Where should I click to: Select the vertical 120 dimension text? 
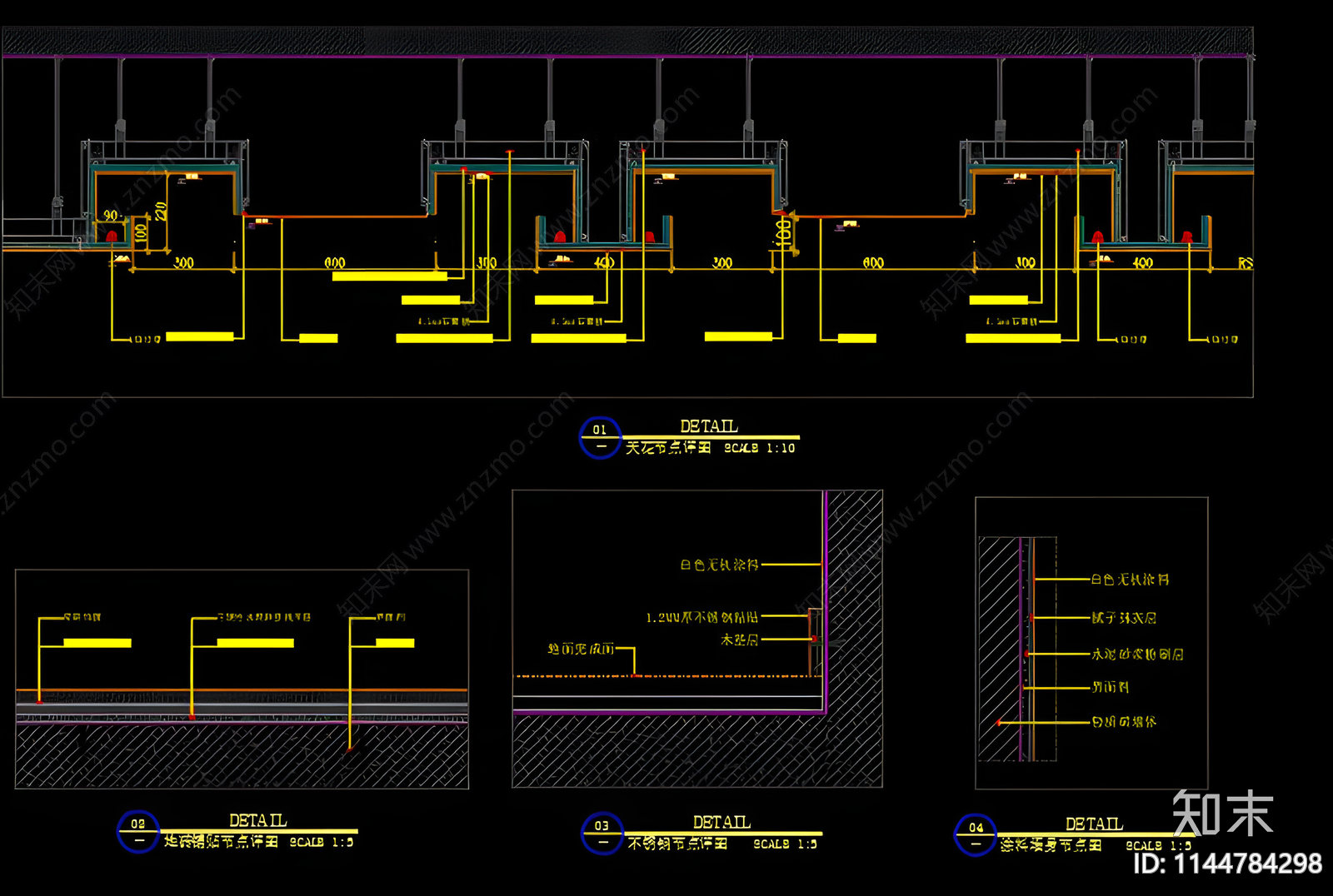click(162, 211)
